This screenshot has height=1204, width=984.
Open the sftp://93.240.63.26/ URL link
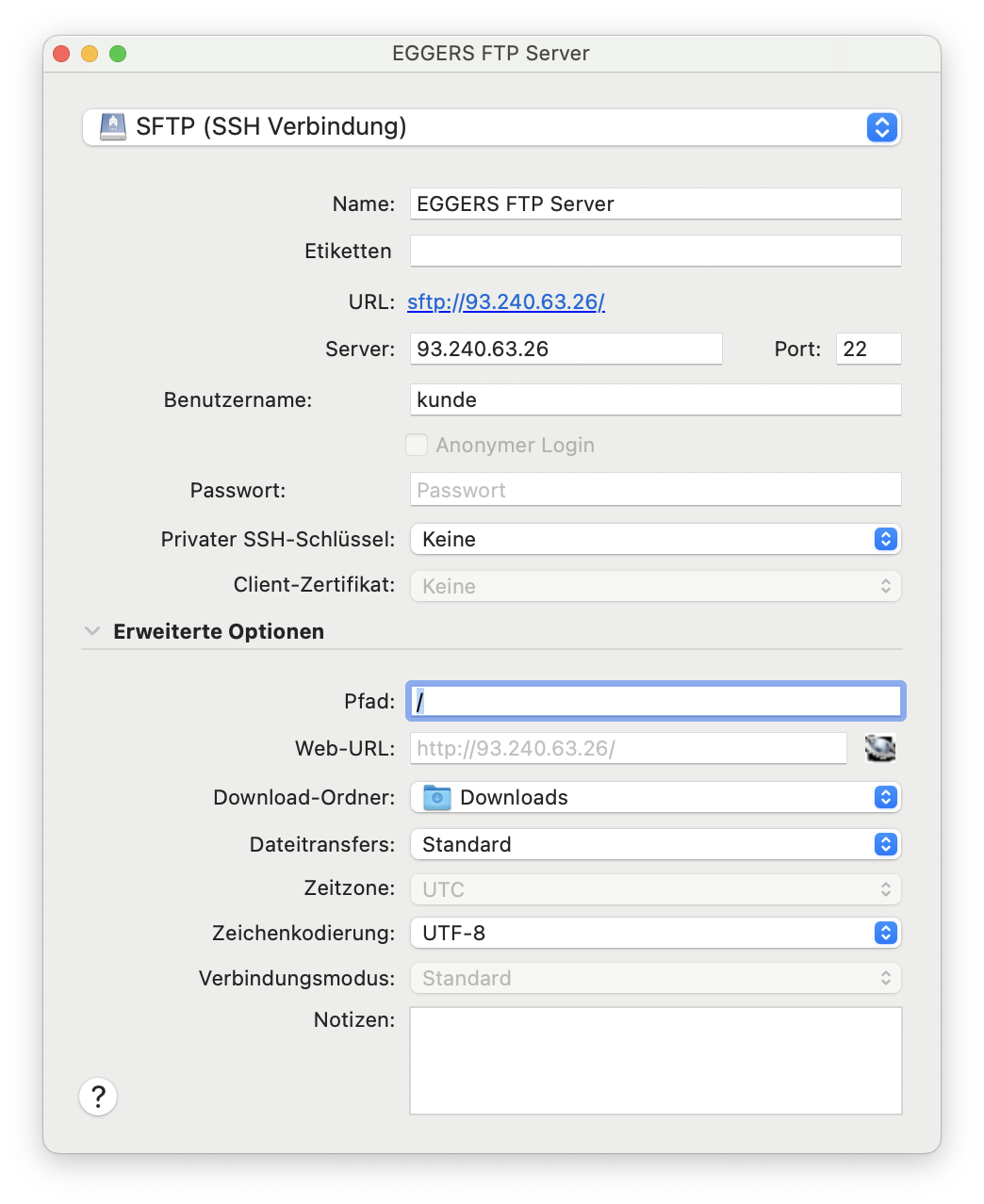pos(506,301)
